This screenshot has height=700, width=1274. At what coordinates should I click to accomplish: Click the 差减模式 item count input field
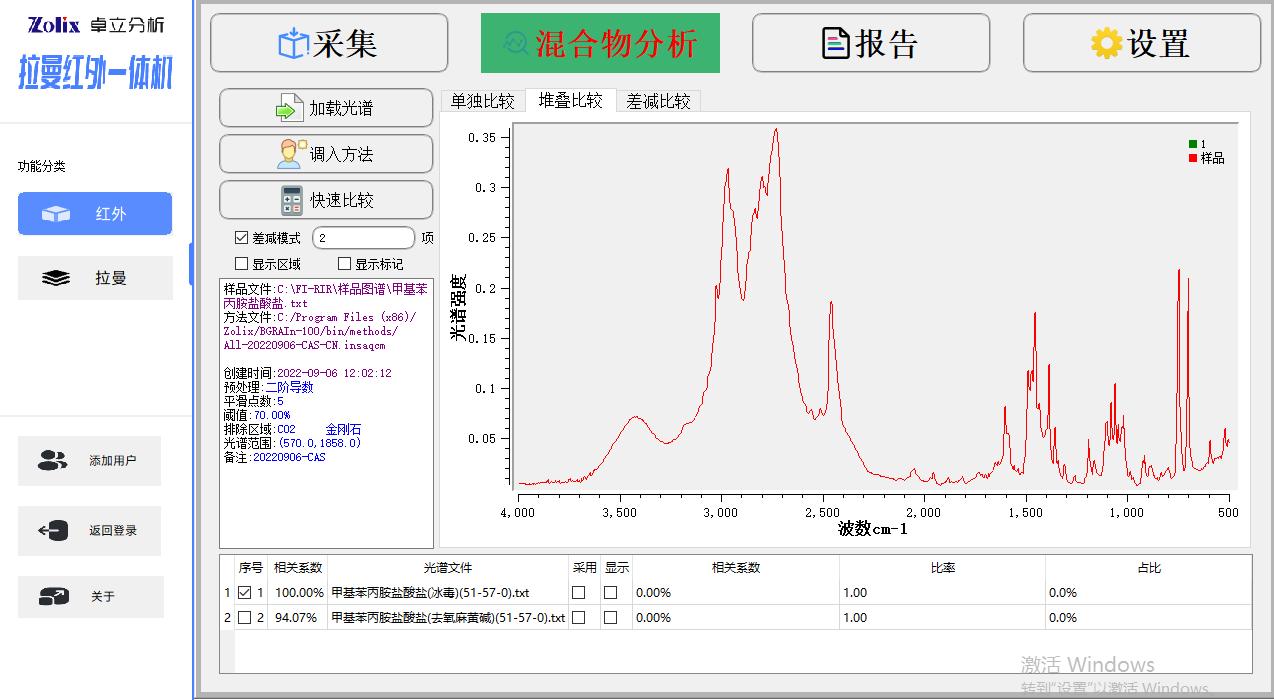[x=363, y=238]
